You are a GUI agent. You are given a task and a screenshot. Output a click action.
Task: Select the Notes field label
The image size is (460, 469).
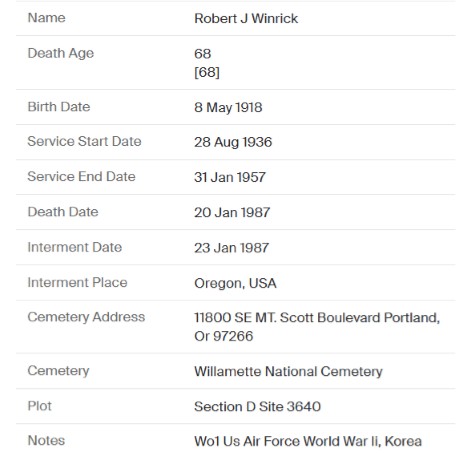point(46,441)
